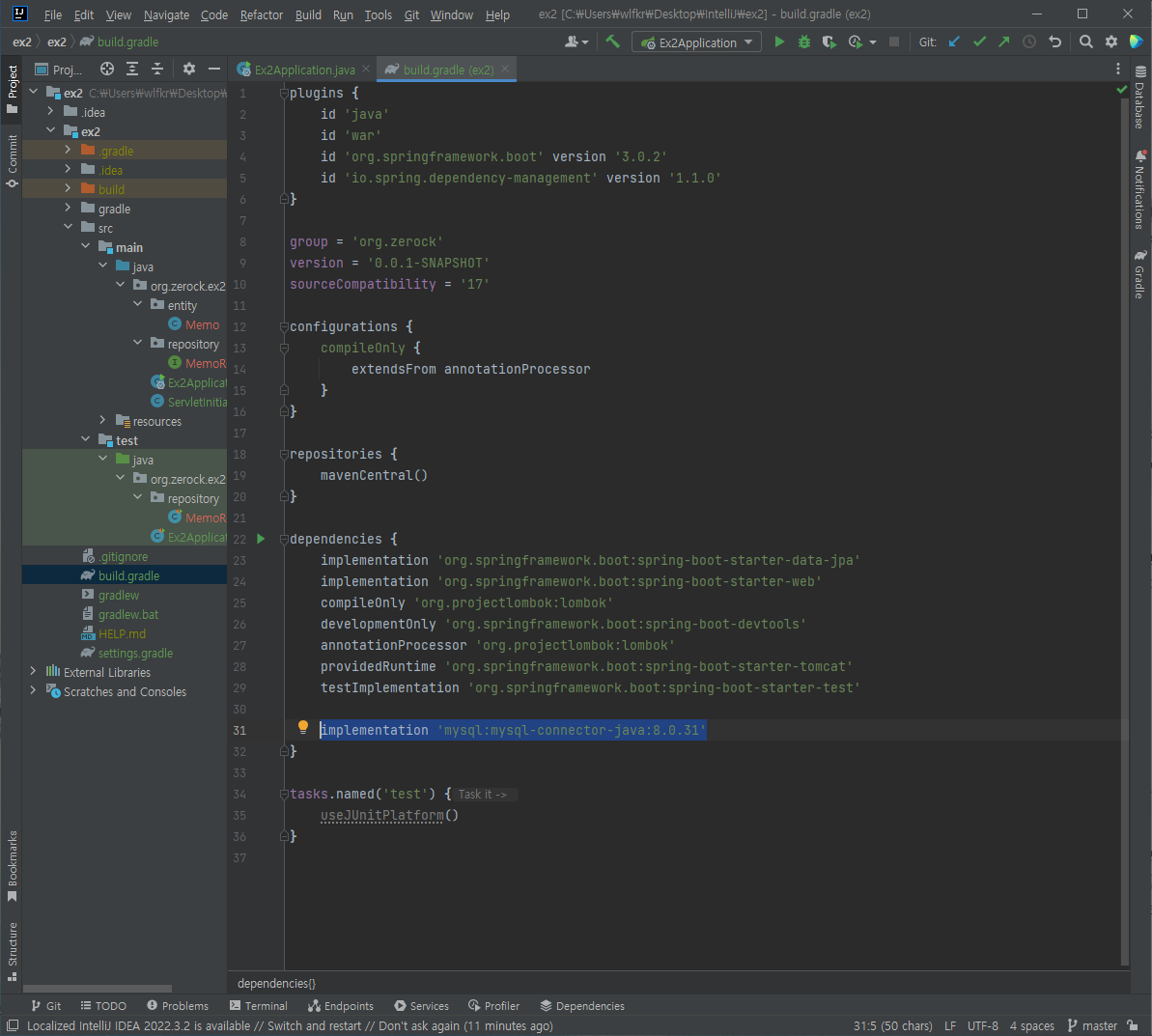The image size is (1152, 1036).
Task: Open the Refactor menu
Action: [262, 14]
